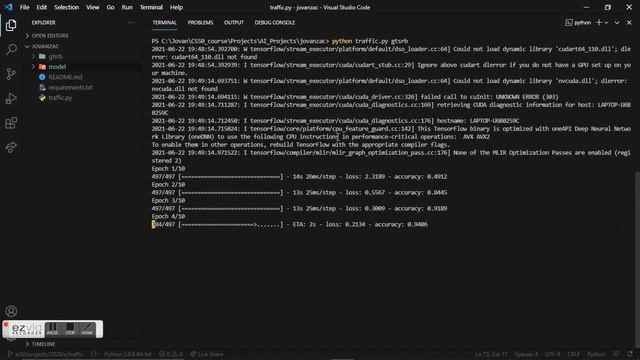Screen dimensions: 640x360
Task: Collapse the panel with the chevron icon
Action: [617, 22]
